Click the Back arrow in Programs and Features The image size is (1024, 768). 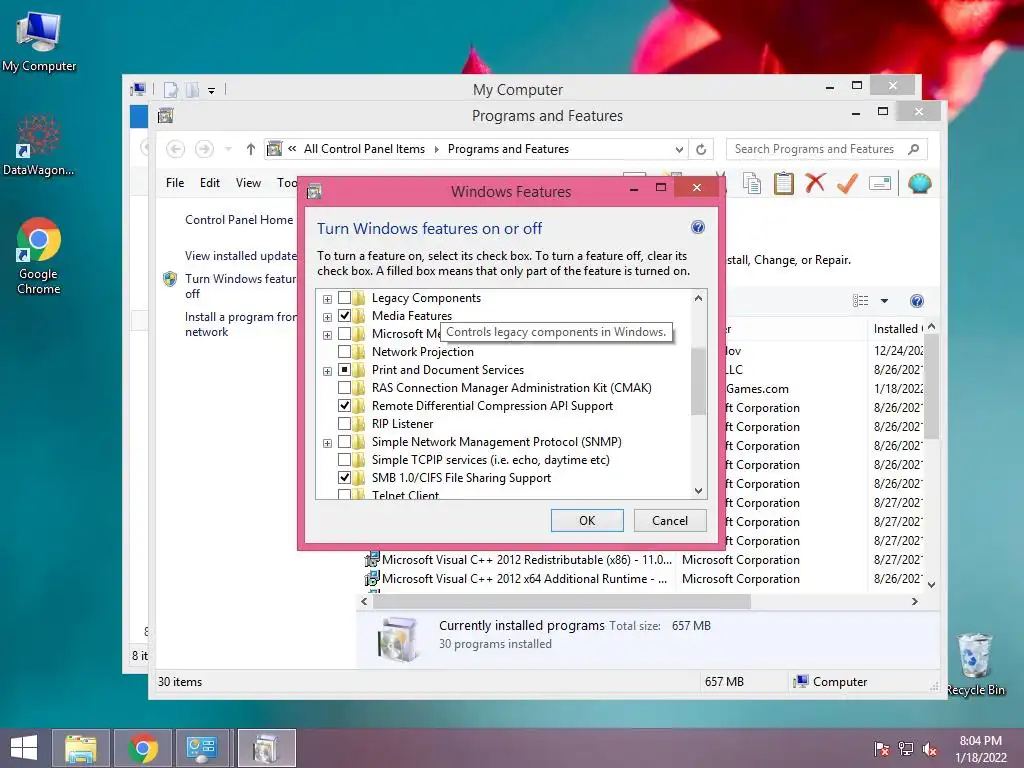tap(175, 149)
